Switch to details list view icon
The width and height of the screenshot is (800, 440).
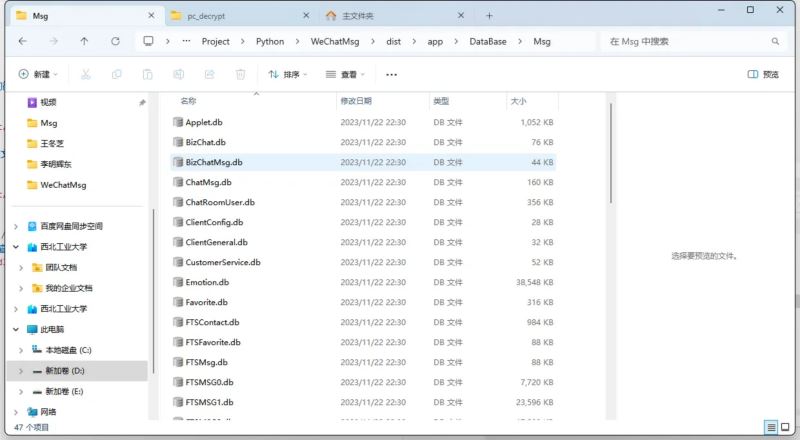coord(771,427)
